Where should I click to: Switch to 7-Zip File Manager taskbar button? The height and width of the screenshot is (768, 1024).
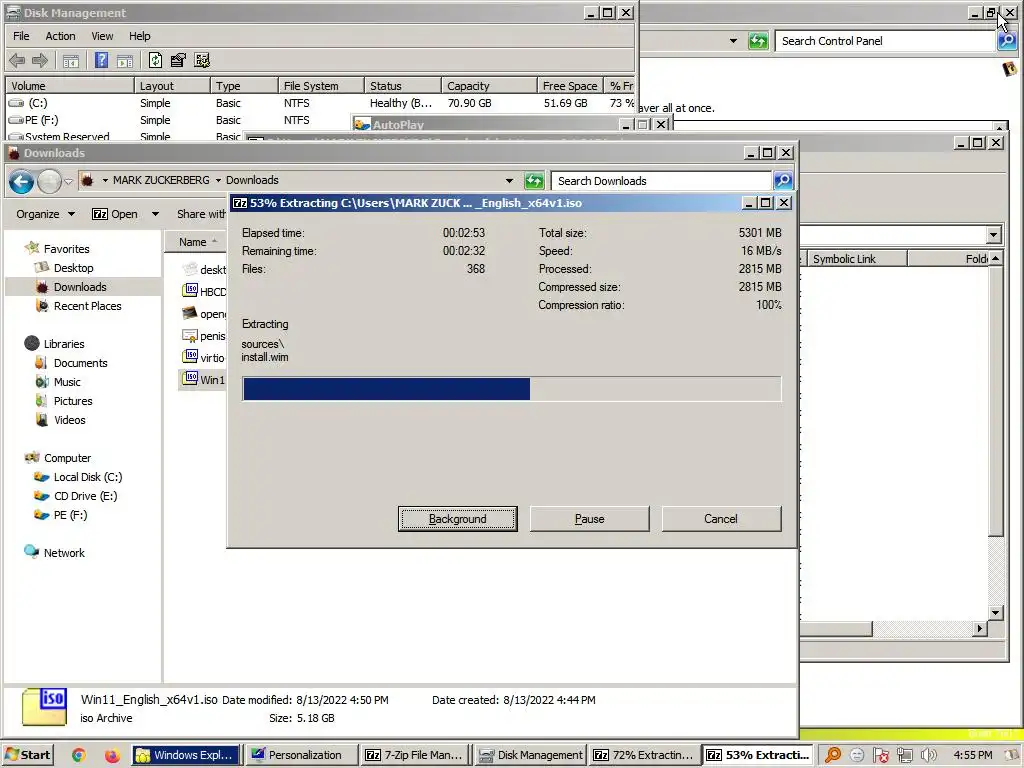415,755
